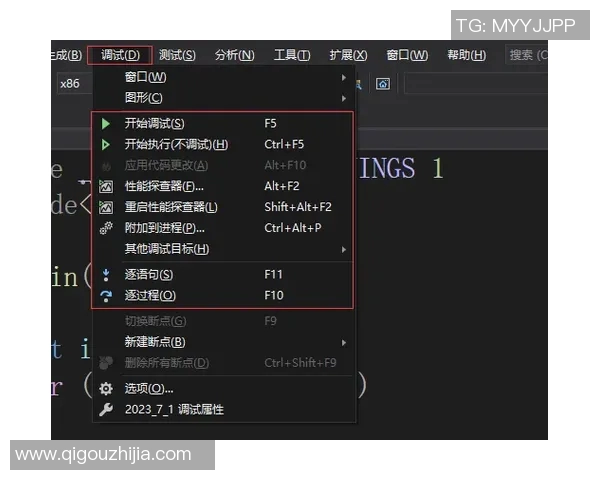Click the delete all breakpoints icon
This screenshot has width=600, height=480.
coord(106,362)
